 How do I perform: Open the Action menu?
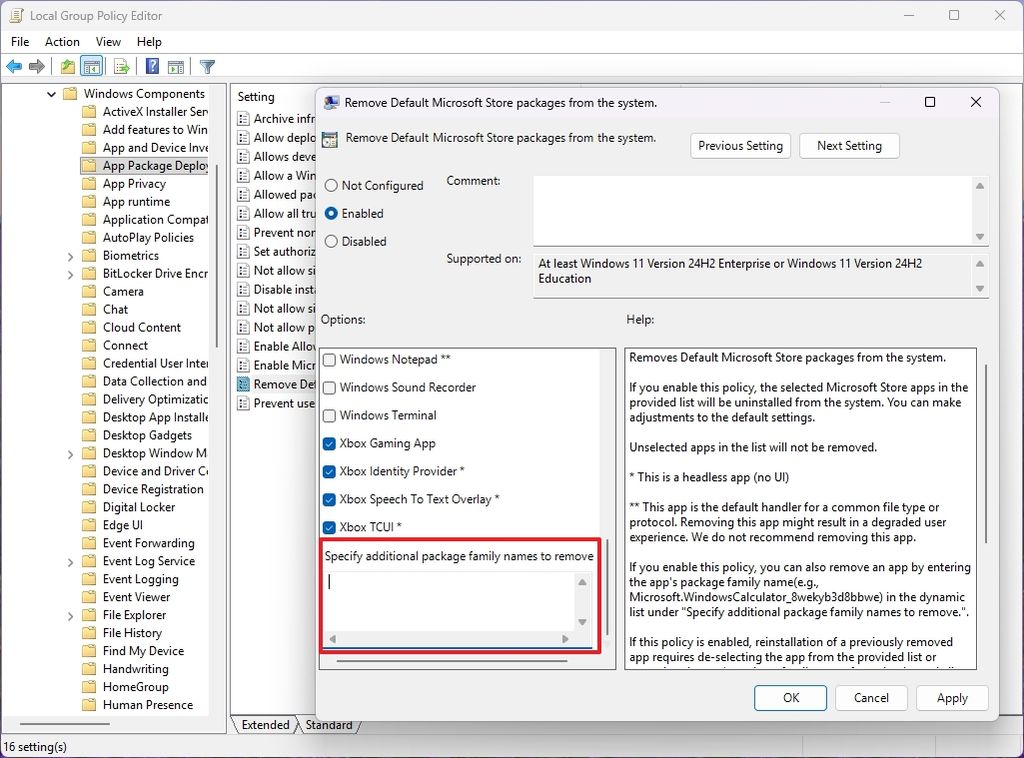62,42
